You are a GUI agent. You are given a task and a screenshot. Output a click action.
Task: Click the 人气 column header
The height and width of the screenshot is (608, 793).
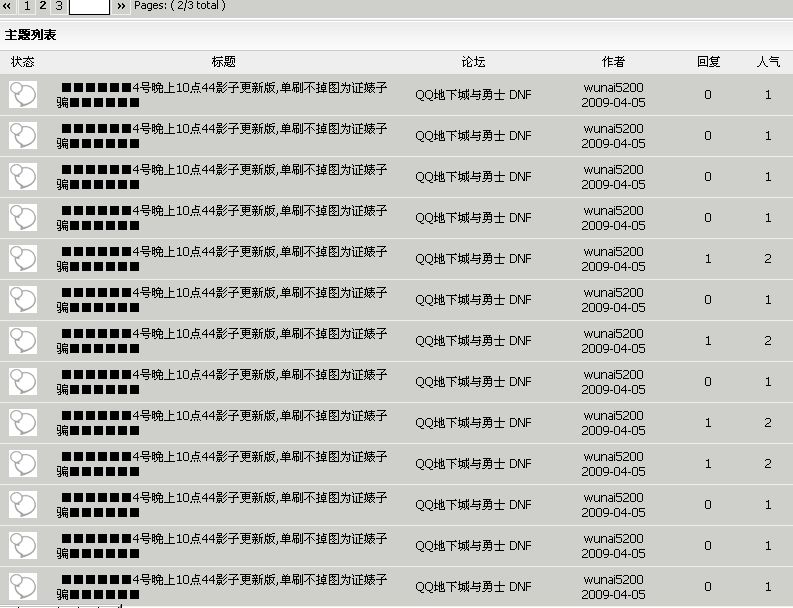point(768,62)
